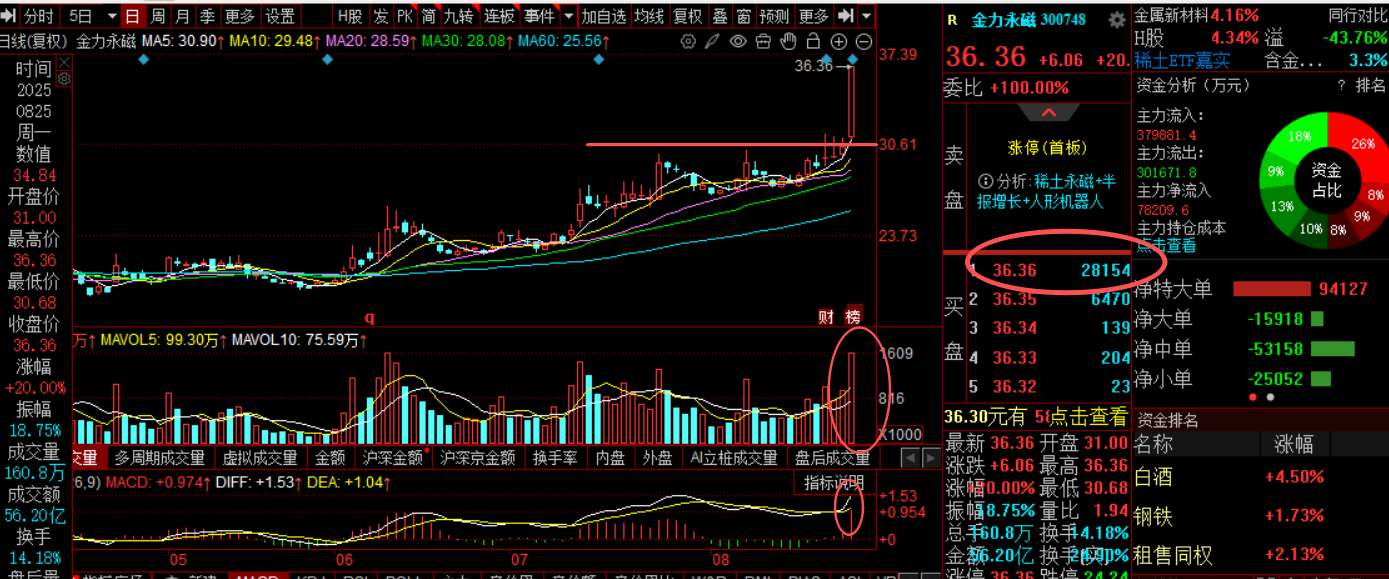Screen dimensions: 1389x579
Task: Add stock with 加自选 button
Action: coord(605,16)
